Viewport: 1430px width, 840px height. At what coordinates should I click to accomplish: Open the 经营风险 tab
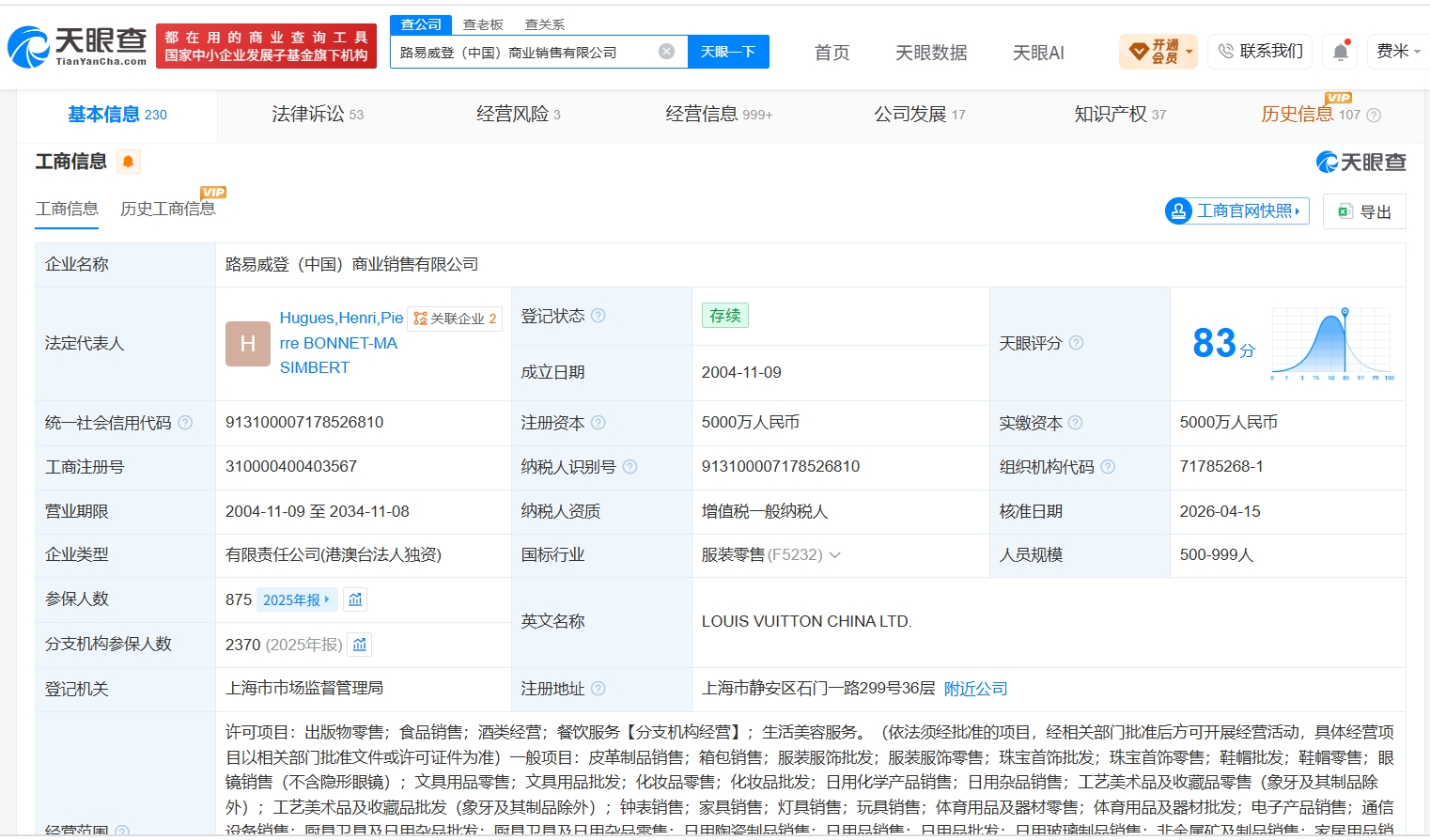pos(519,115)
